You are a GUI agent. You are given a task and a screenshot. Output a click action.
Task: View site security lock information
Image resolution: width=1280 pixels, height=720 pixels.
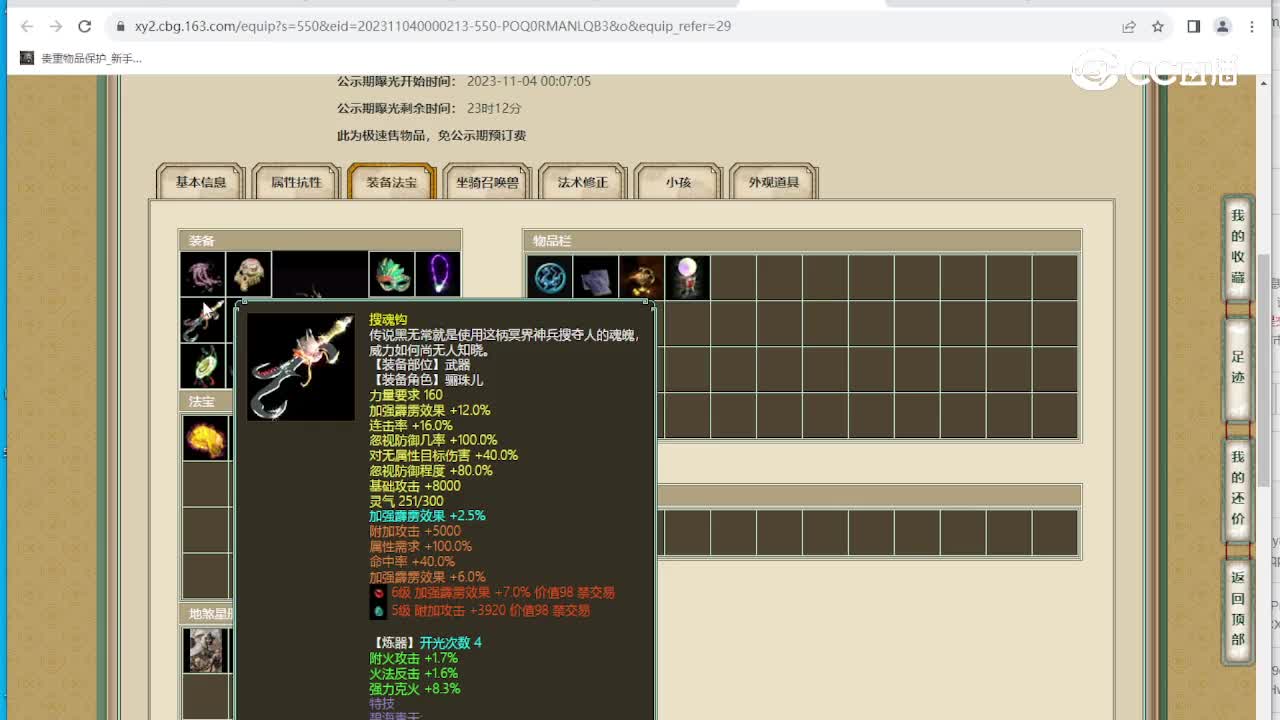click(120, 26)
